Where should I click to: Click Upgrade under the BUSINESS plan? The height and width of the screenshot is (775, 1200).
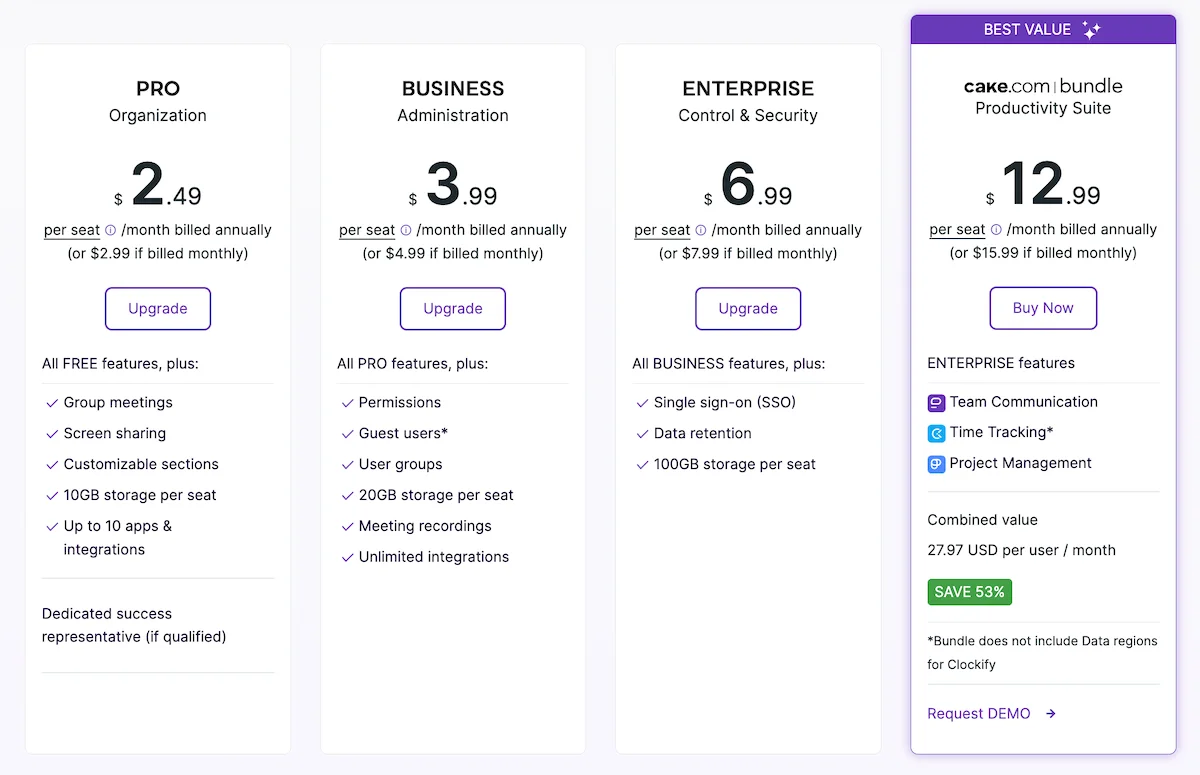point(453,308)
